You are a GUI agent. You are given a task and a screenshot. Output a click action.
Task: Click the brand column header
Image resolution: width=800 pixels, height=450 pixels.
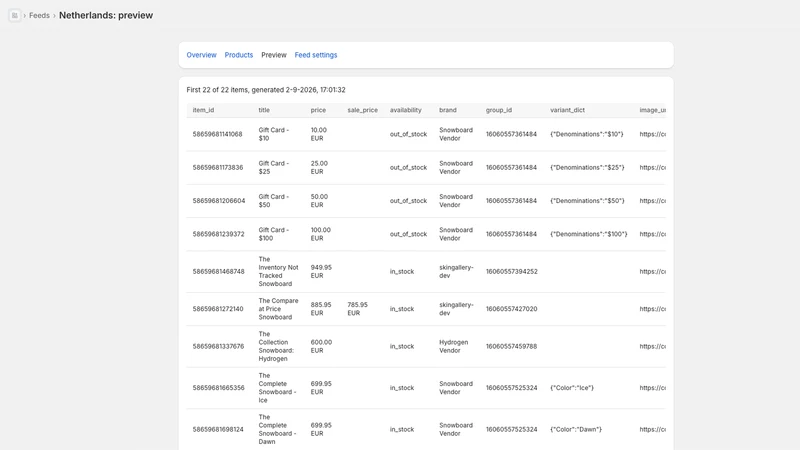[x=448, y=110]
